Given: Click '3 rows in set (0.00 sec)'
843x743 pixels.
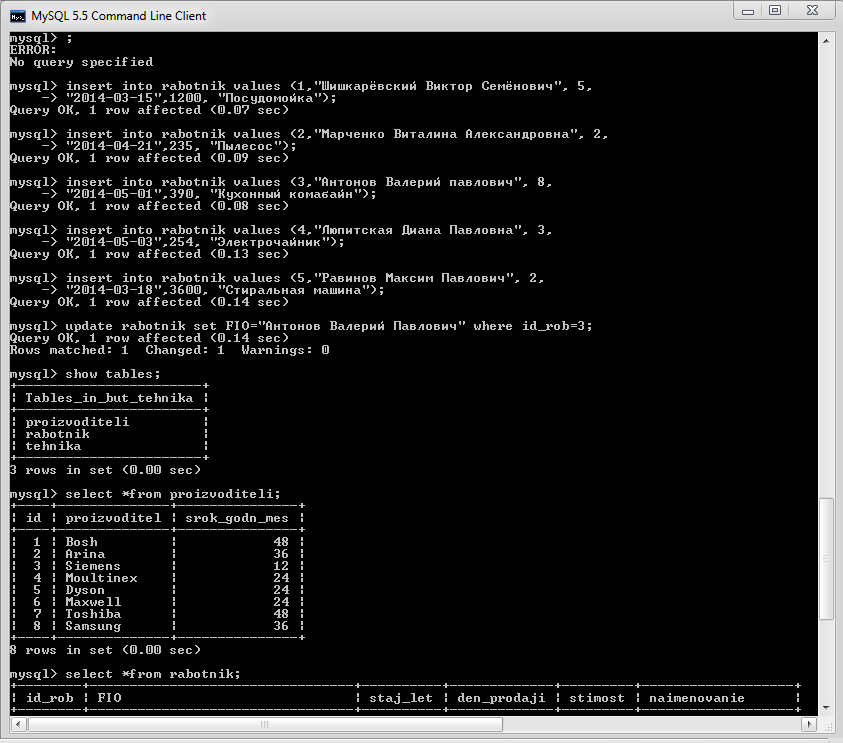Looking at the screenshot, I should click(105, 470).
